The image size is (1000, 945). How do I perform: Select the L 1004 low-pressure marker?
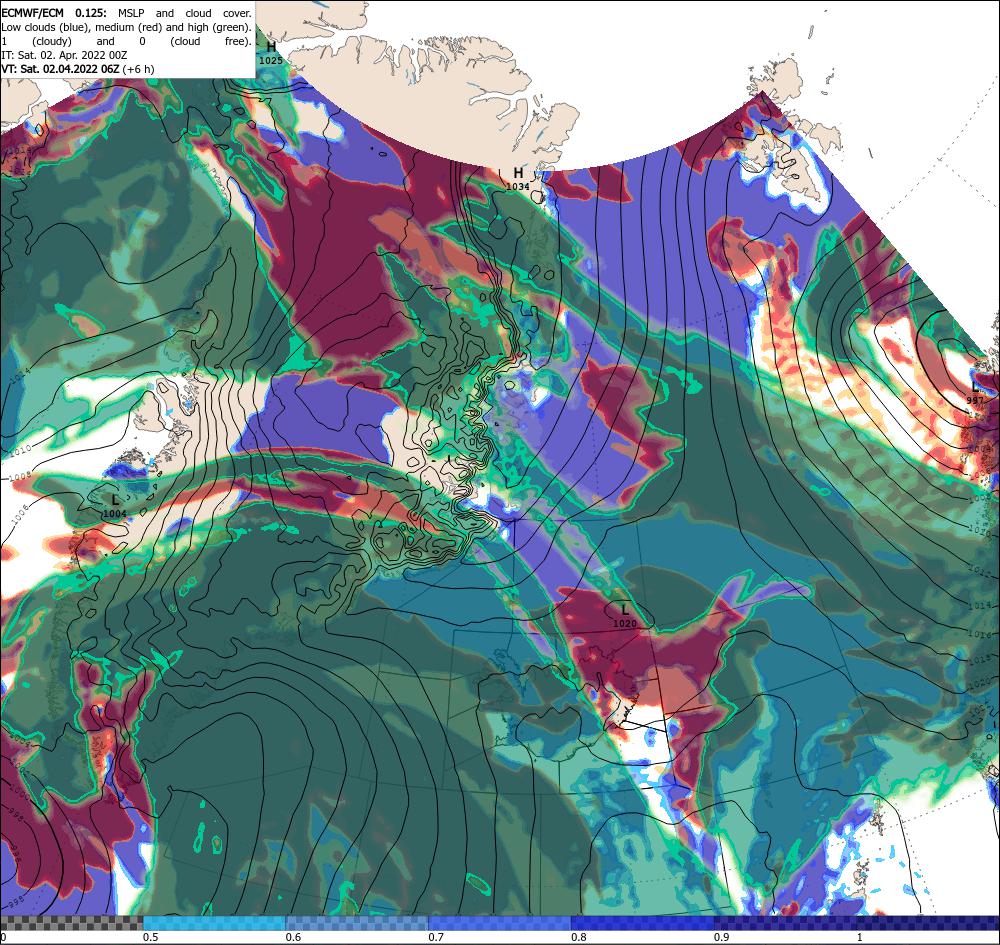click(x=115, y=506)
